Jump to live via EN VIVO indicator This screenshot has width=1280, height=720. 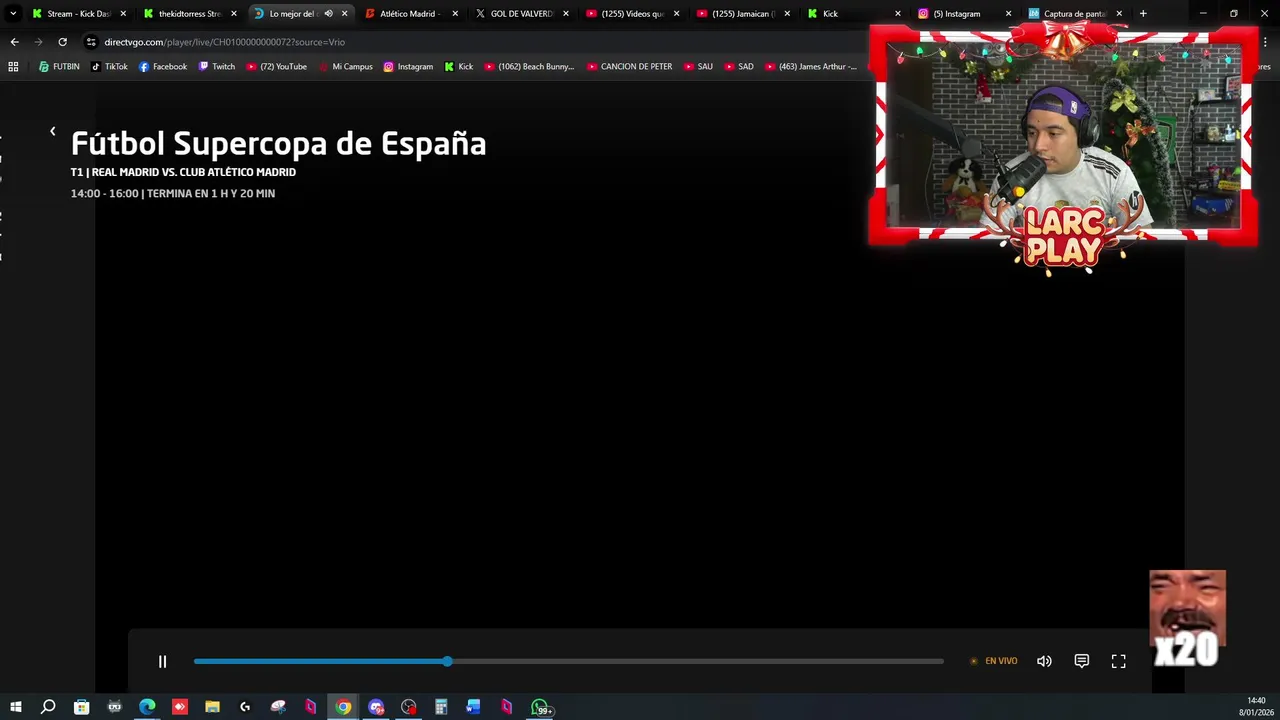click(994, 661)
